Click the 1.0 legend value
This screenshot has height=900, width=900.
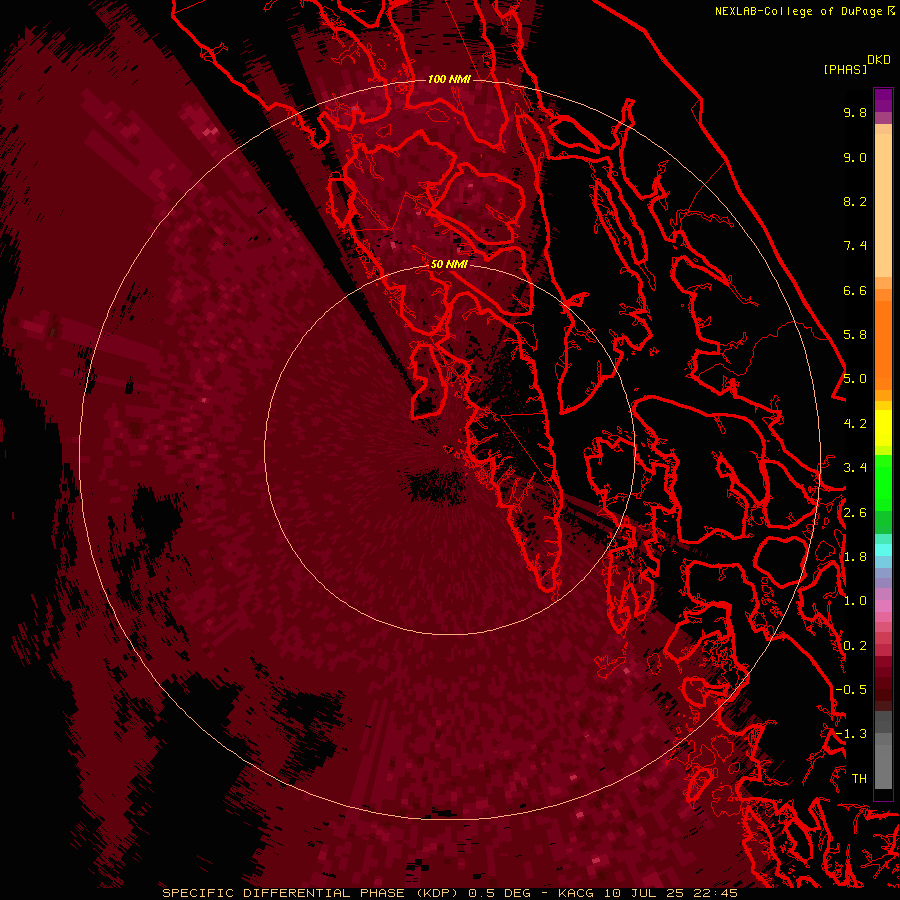[855, 601]
